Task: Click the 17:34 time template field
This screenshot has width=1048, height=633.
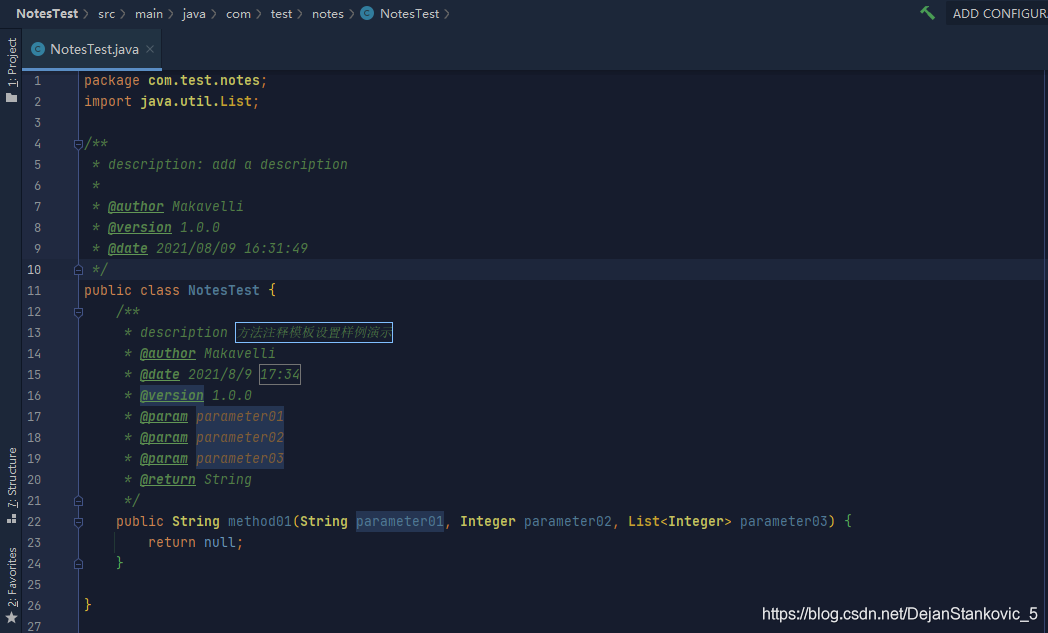Action: [280, 374]
